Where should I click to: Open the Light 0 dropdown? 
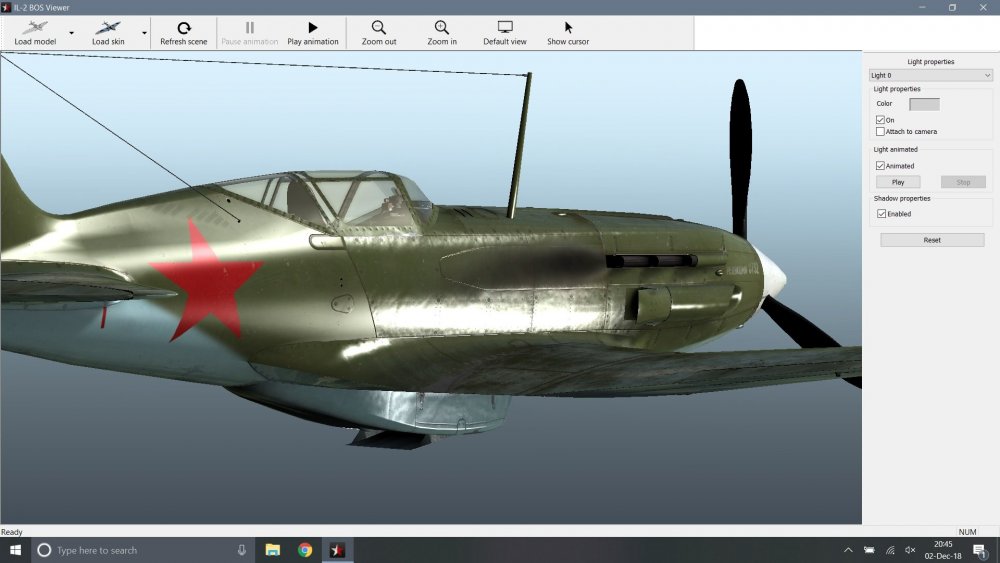point(930,75)
